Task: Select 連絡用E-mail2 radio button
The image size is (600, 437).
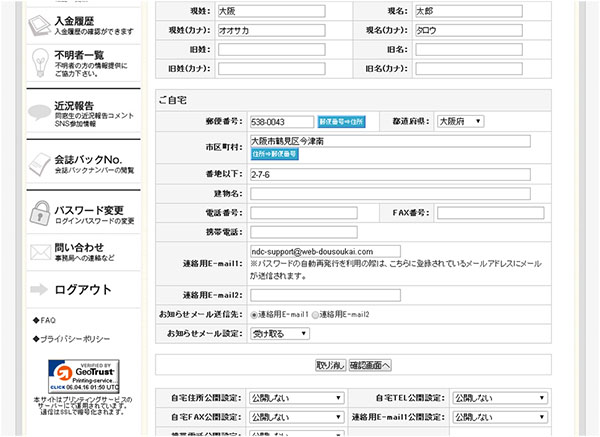Action: tap(314, 314)
